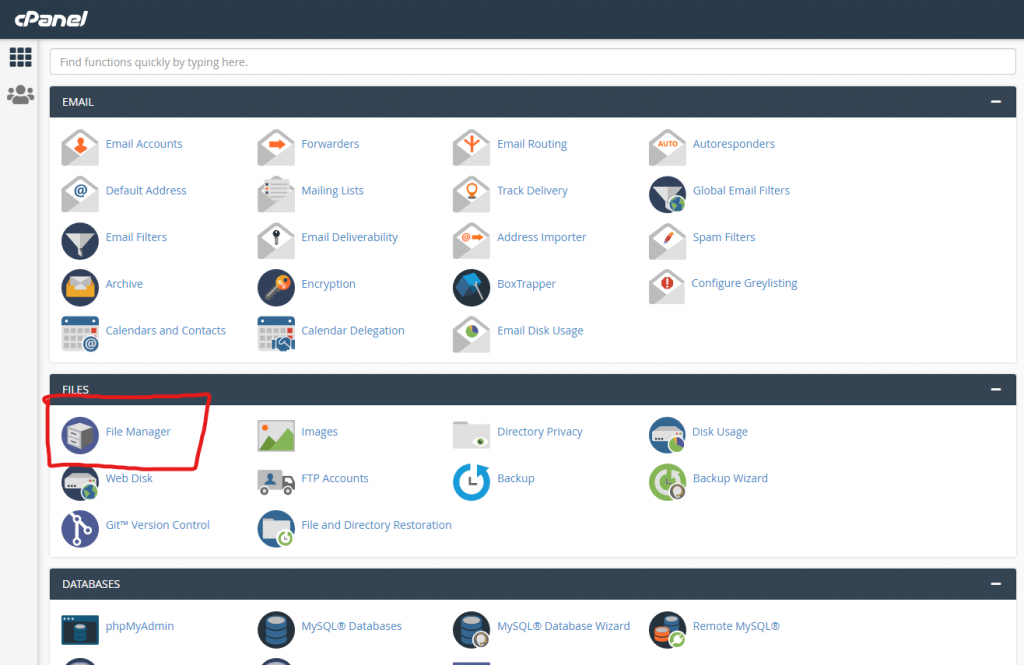
Task: Open the Track Delivery icon
Action: pyautogui.click(x=471, y=194)
